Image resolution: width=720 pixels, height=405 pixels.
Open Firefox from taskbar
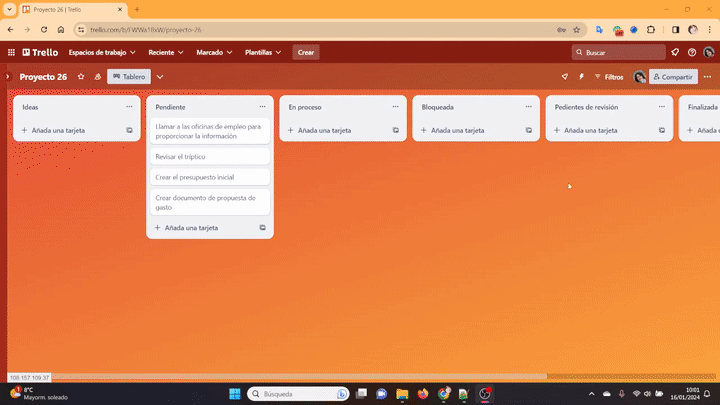423,394
